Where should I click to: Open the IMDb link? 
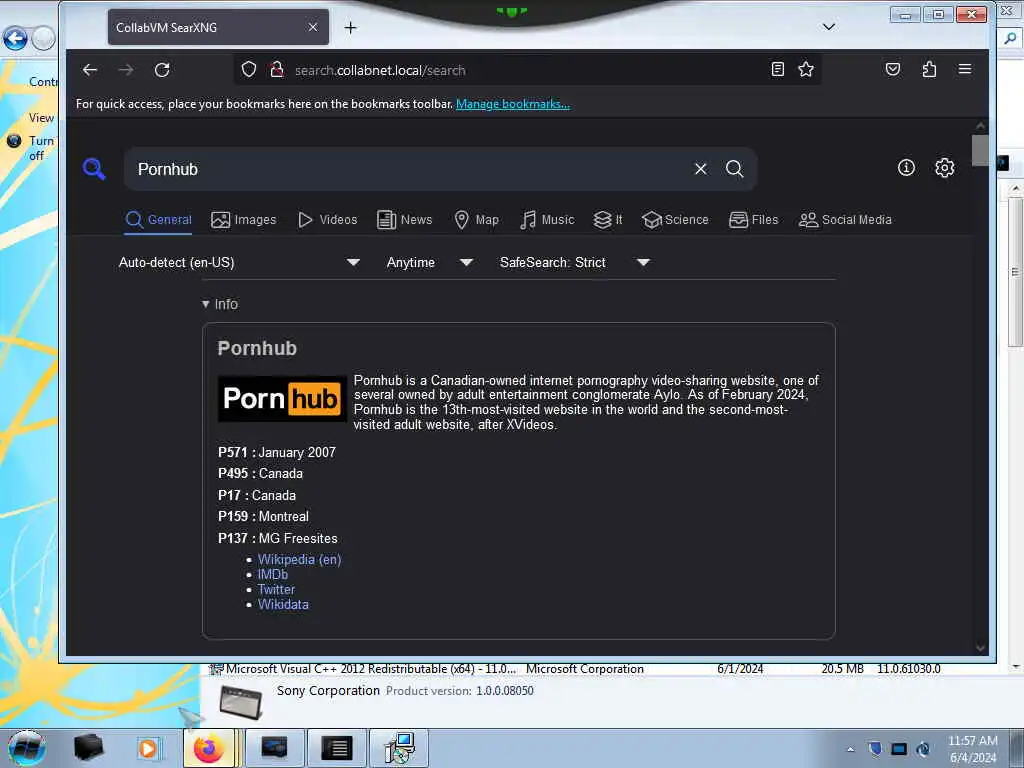272,575
